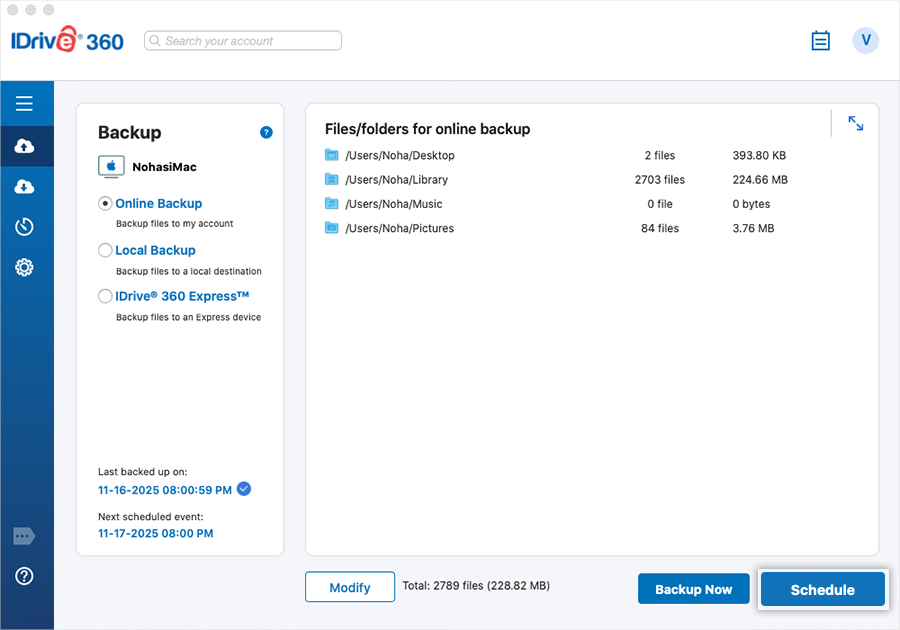Image resolution: width=900 pixels, height=630 pixels.
Task: Click the Modify button
Action: (x=350, y=588)
